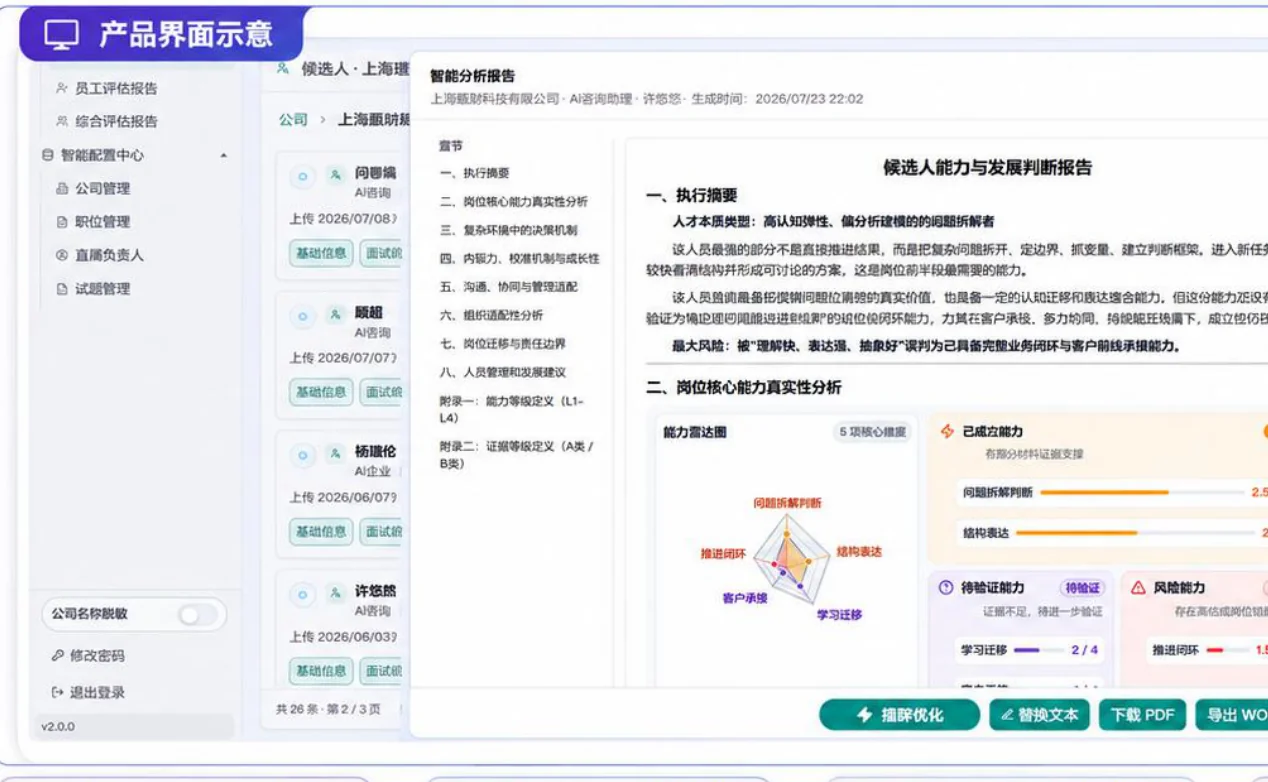1268x782 pixels.
Task: Click the purple 待验证 badge
Action: pyautogui.click(x=1082, y=588)
